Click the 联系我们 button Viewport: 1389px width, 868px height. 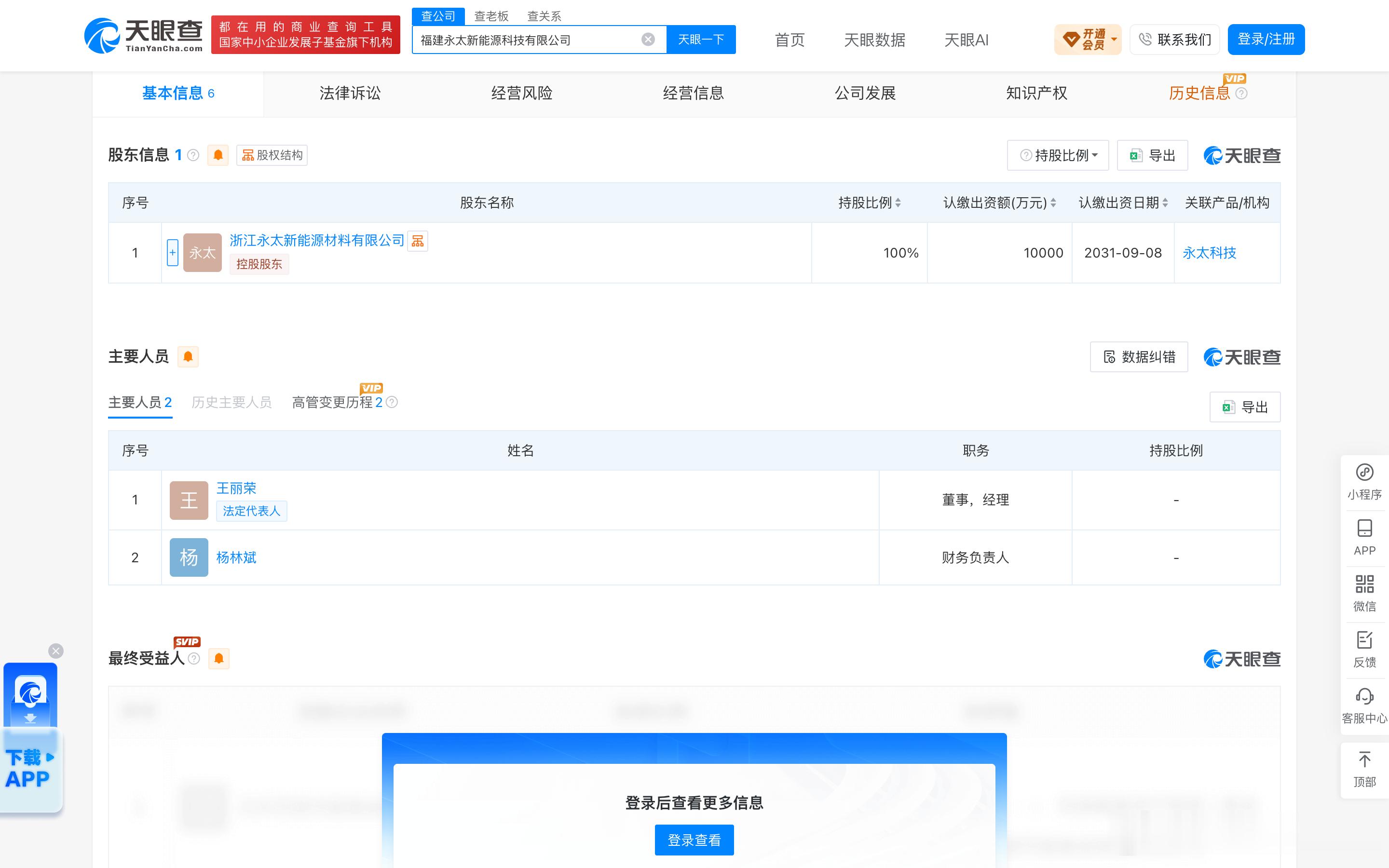1174,39
